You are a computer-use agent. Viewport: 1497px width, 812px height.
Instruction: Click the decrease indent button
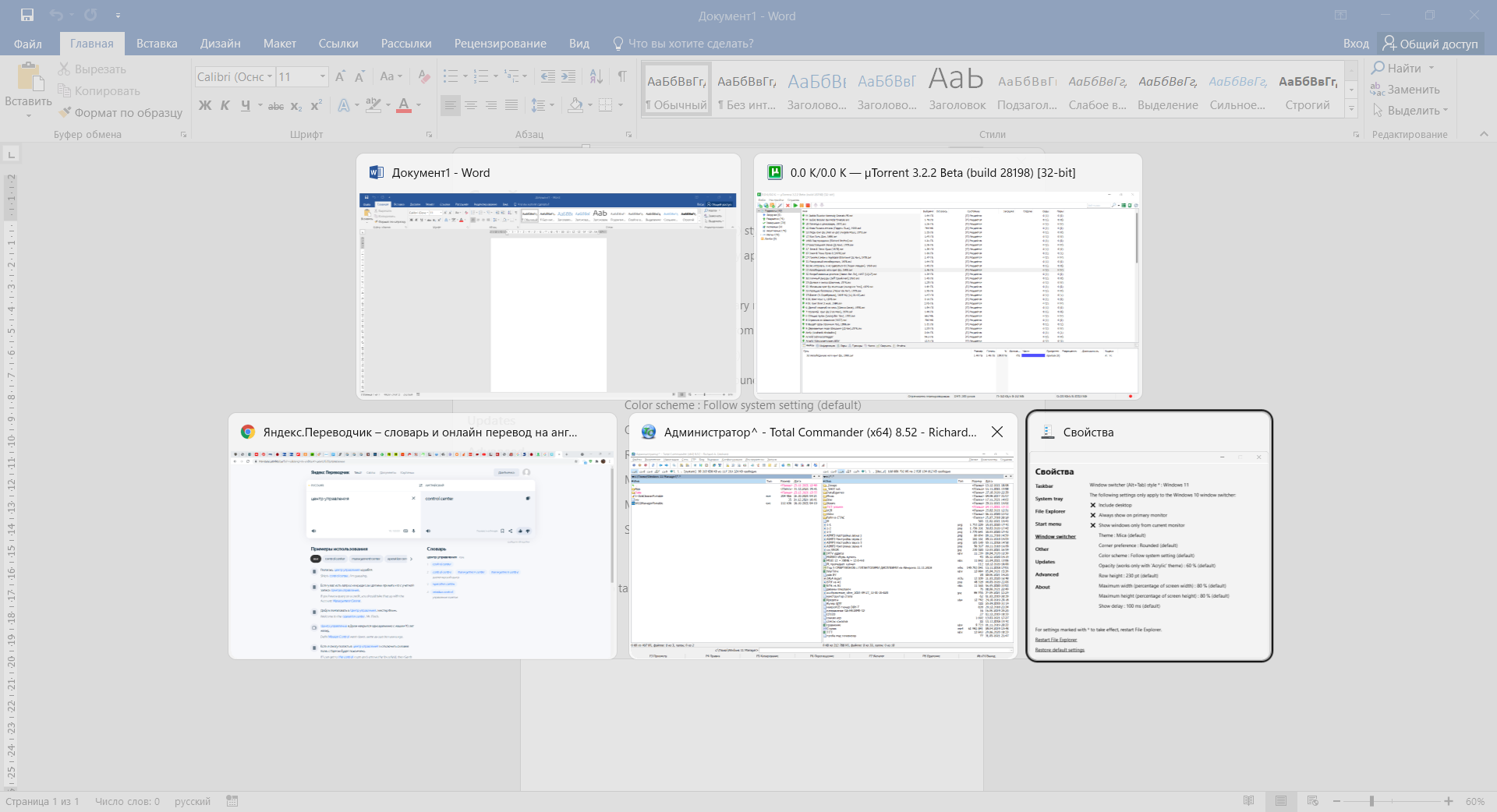[548, 76]
